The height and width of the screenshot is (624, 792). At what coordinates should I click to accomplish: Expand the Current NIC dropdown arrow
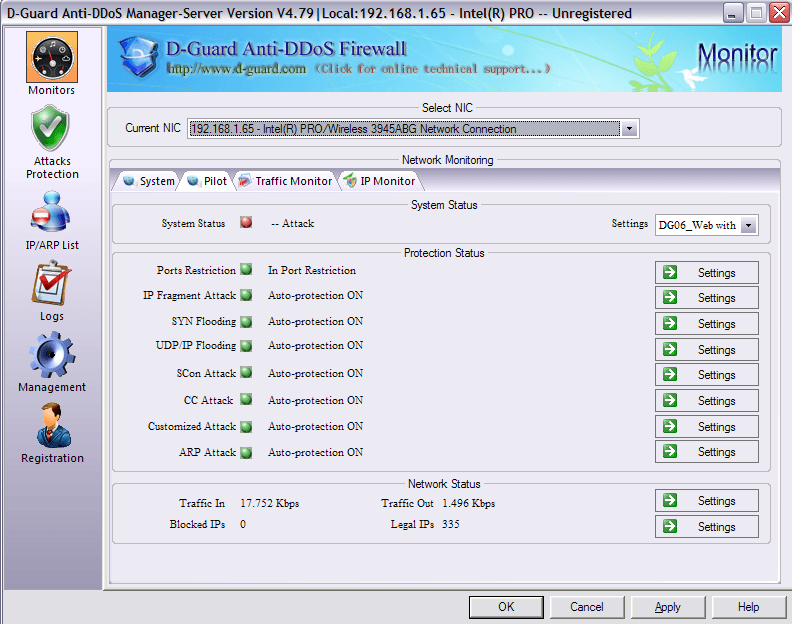tap(629, 128)
